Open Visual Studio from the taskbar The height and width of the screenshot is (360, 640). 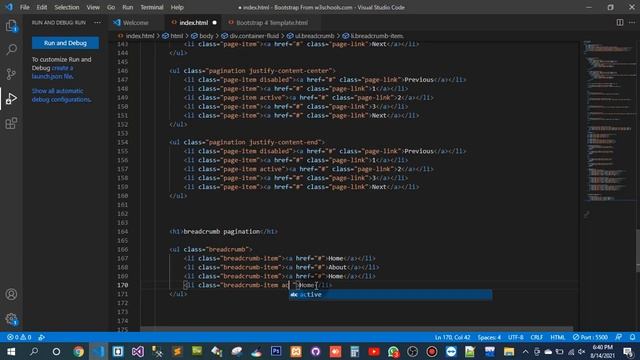coord(138,351)
